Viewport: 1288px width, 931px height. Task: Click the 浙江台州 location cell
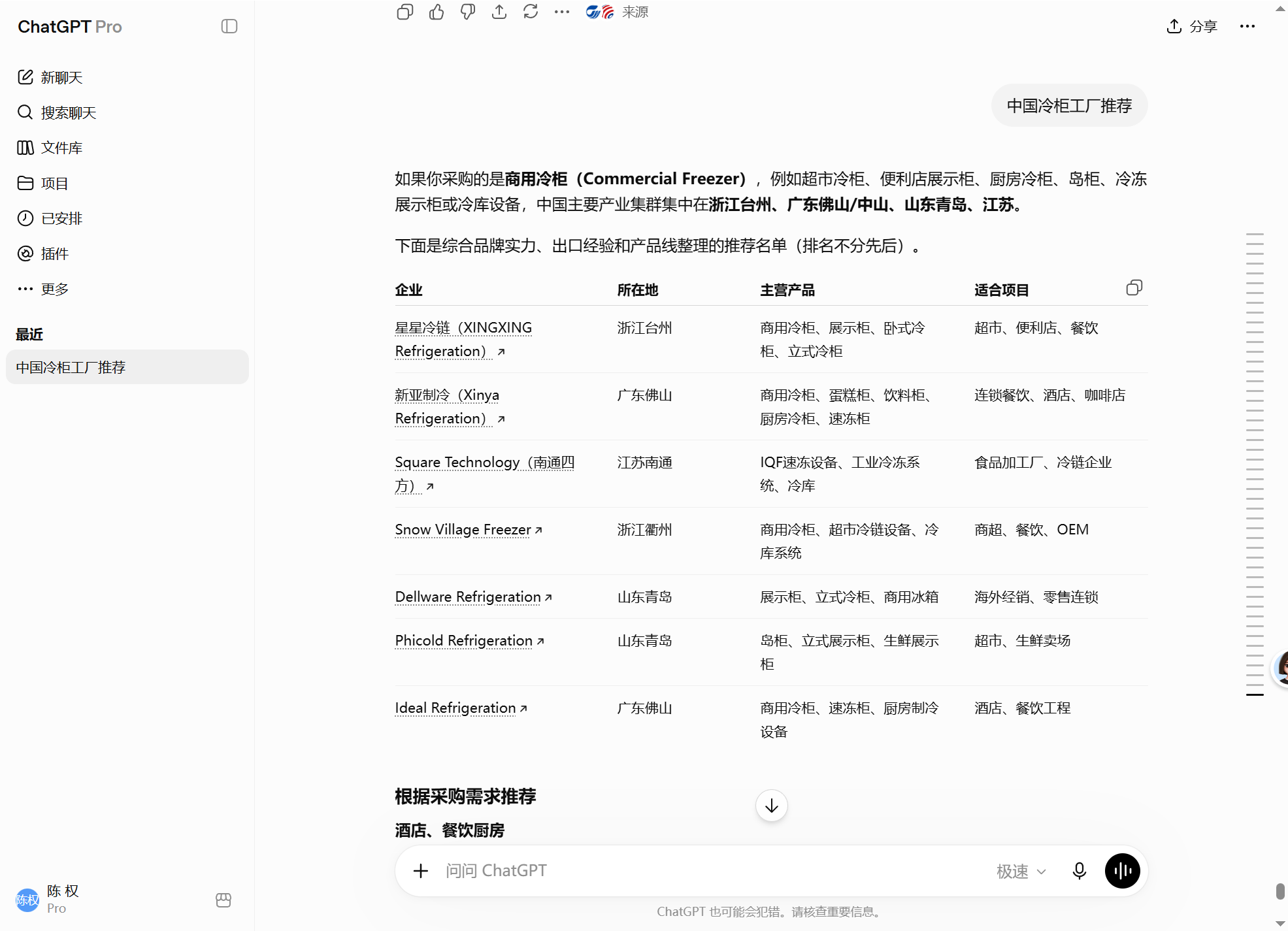(645, 328)
